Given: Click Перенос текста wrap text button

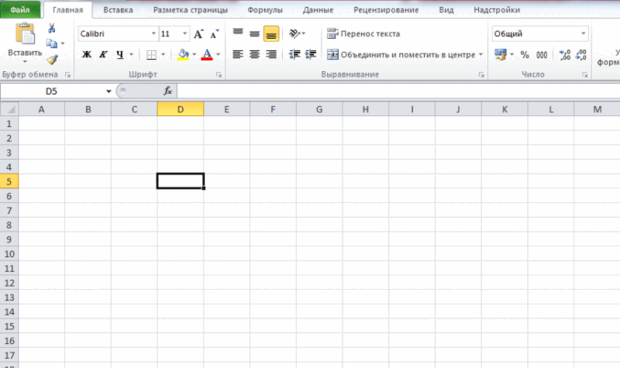Looking at the screenshot, I should 363,34.
